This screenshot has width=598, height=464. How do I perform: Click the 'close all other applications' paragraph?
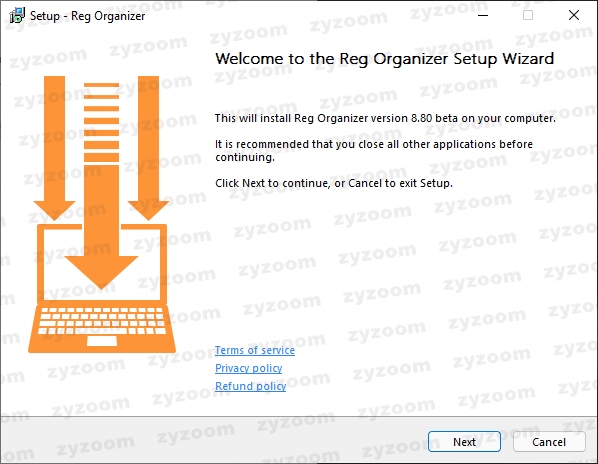[x=374, y=151]
